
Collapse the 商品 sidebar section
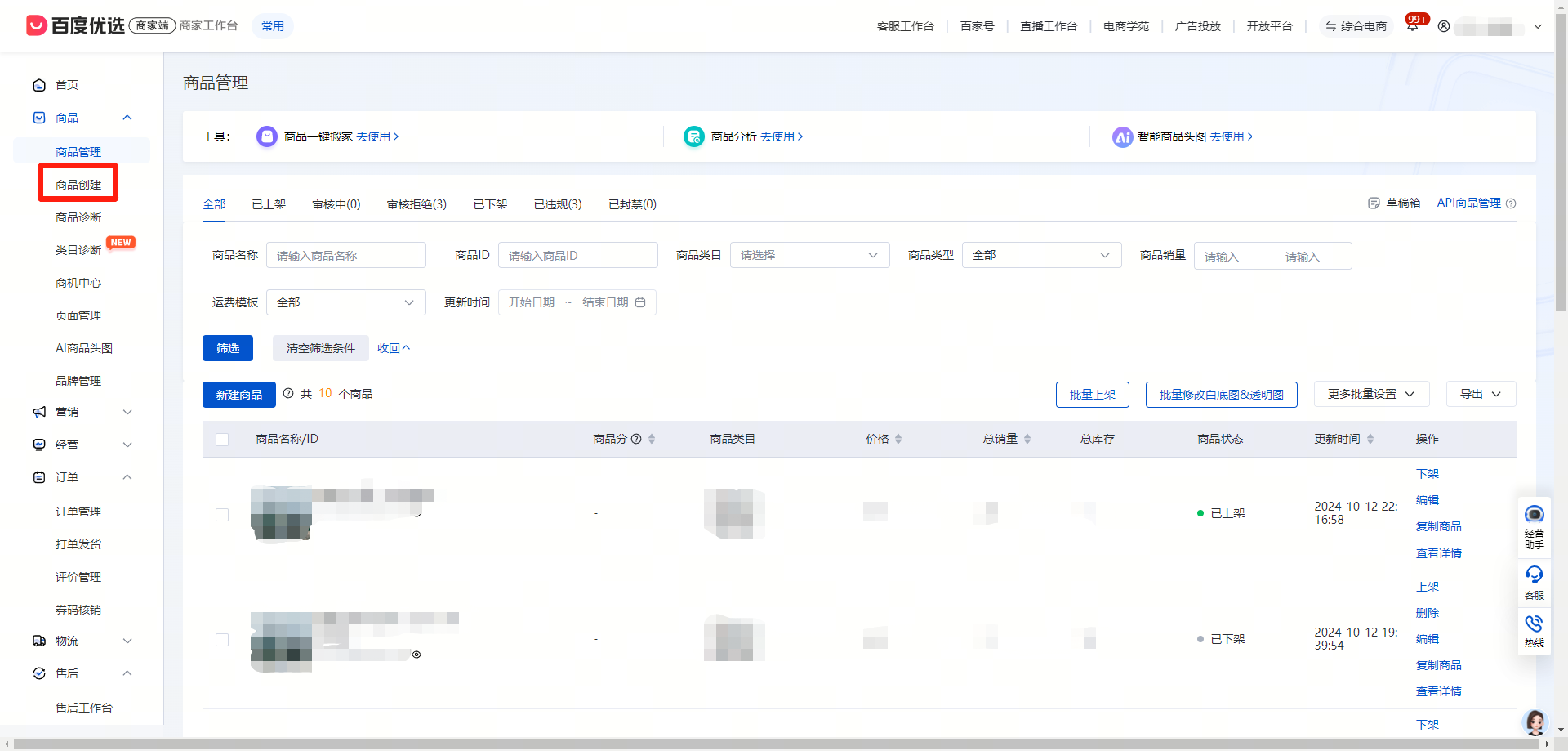(127, 118)
